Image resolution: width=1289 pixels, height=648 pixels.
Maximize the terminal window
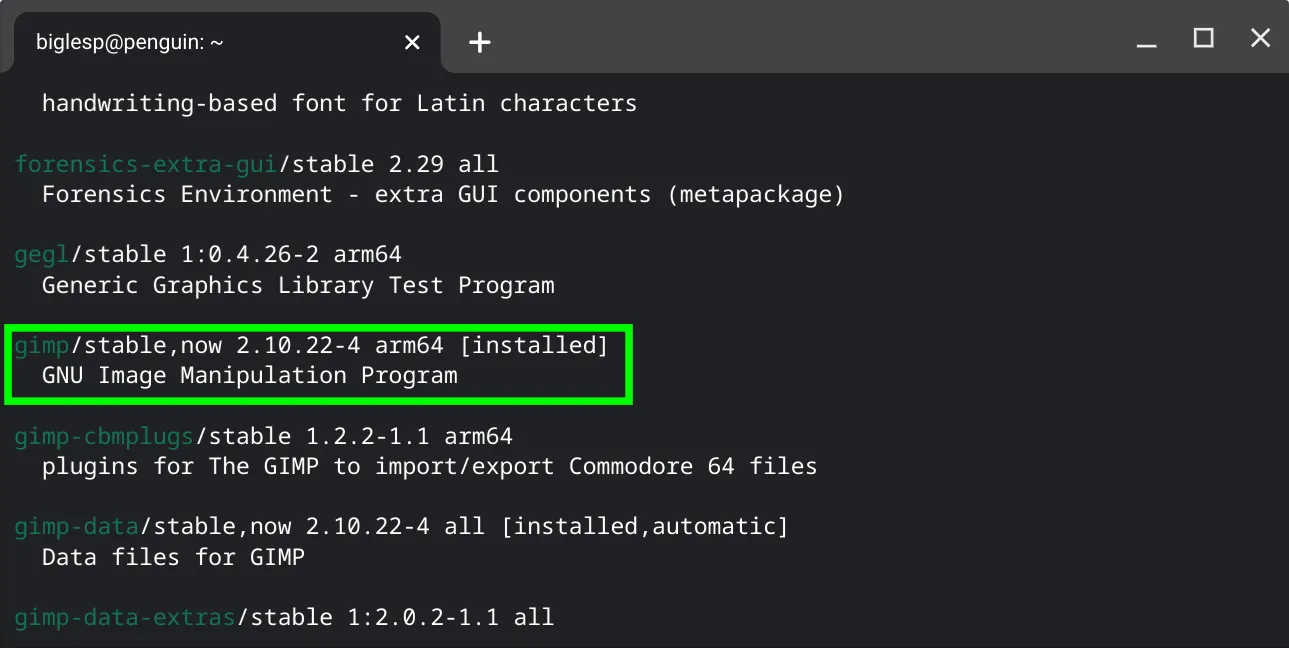pos(1204,39)
